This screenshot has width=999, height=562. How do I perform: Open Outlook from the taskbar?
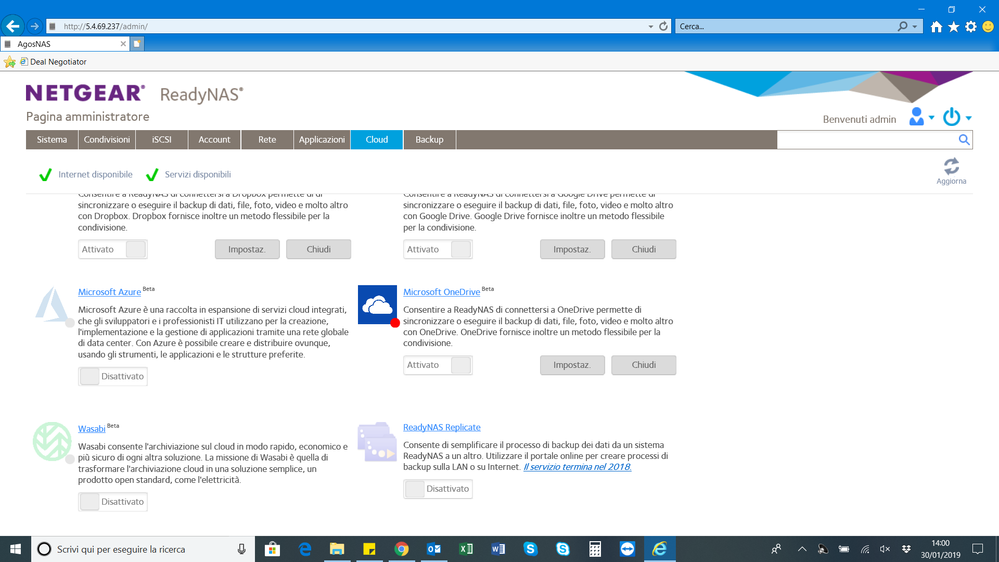(x=434, y=549)
